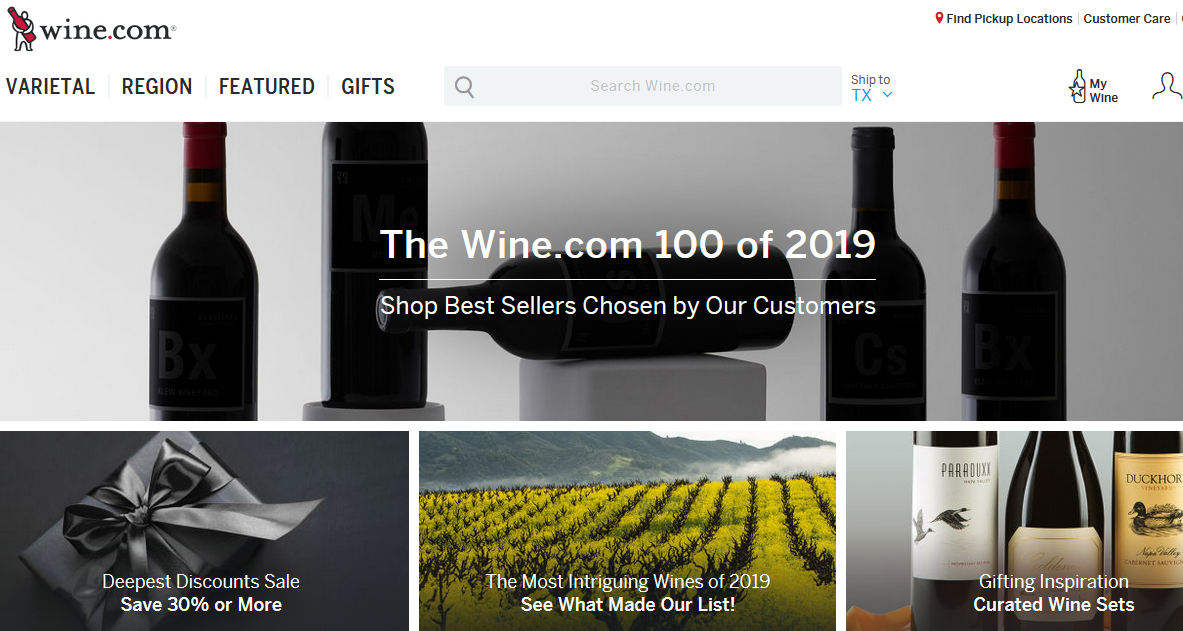Click the search magnifier icon
The width and height of the screenshot is (1183, 631).
click(x=464, y=87)
